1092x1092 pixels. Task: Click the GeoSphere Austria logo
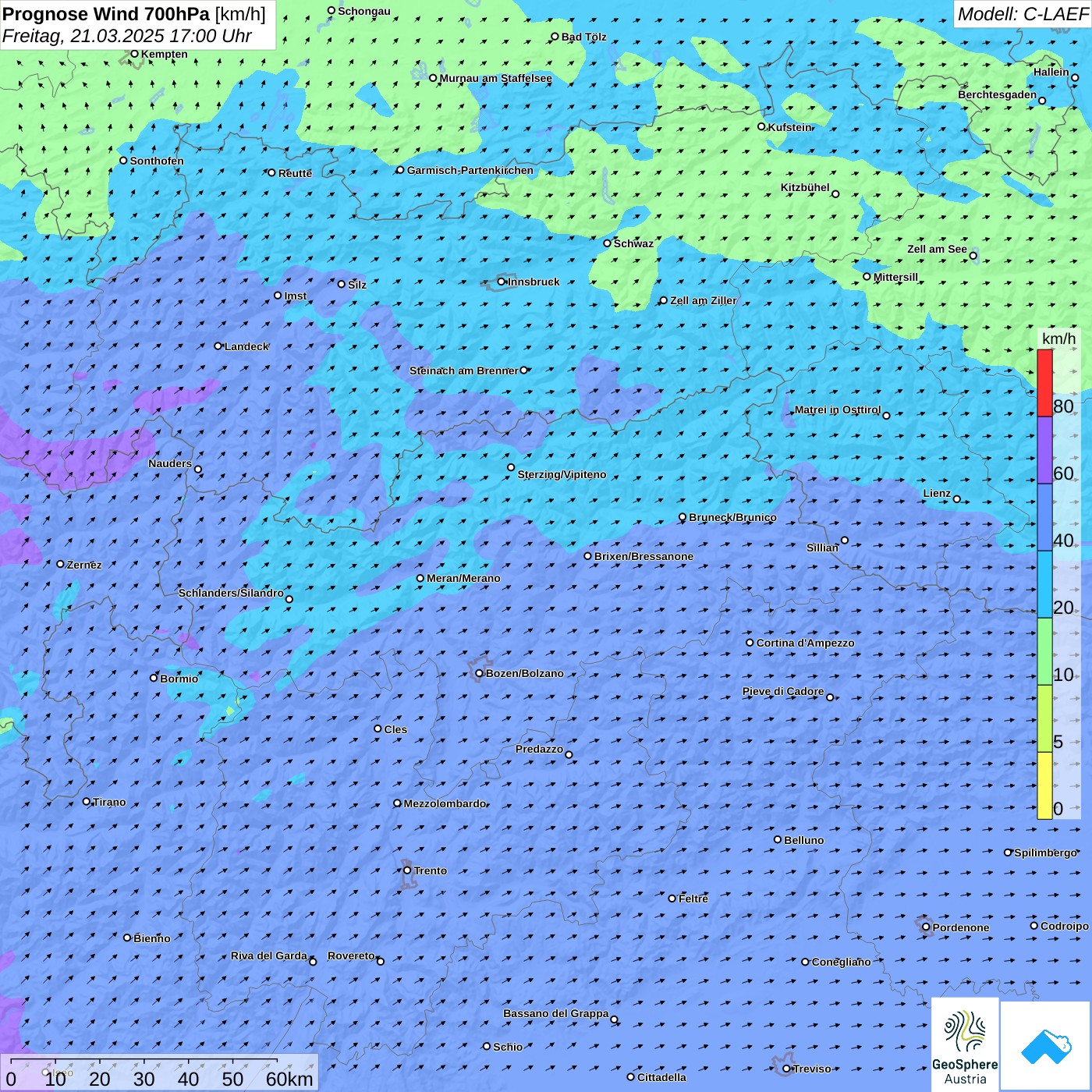pyautogui.click(x=965, y=1044)
